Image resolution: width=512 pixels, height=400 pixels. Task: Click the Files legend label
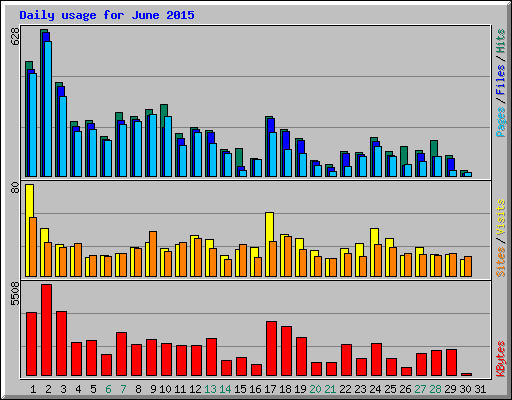pyautogui.click(x=501, y=80)
